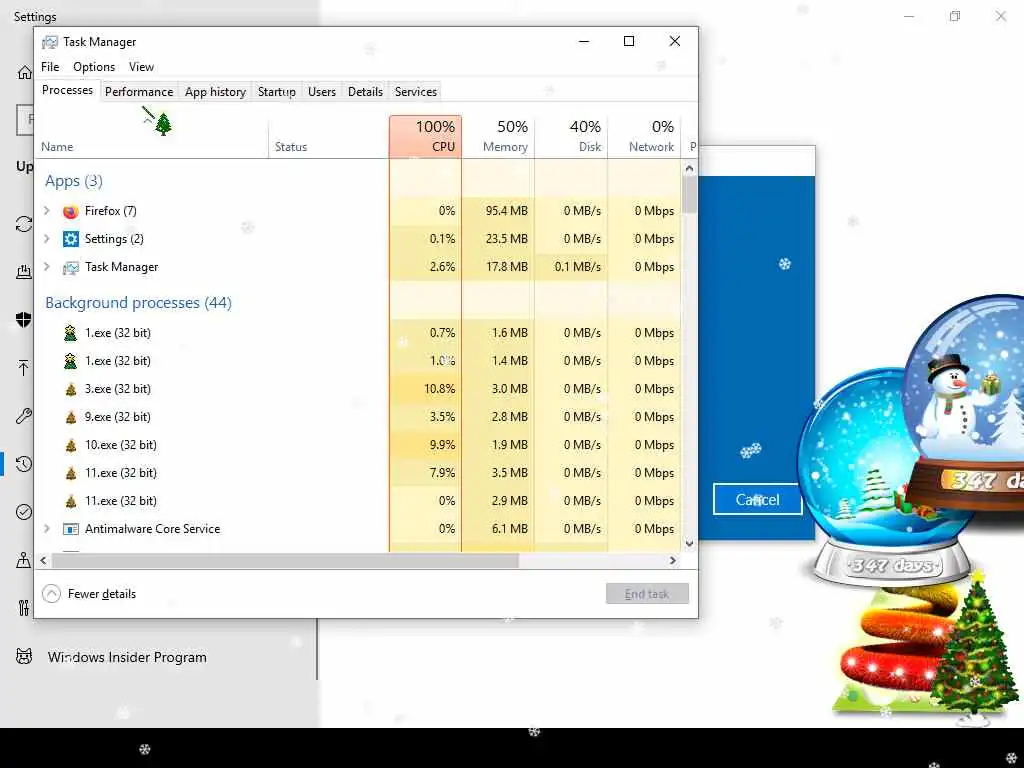Click the Background processes (44) heading
Viewport: 1024px width, 768px height.
tap(138, 303)
